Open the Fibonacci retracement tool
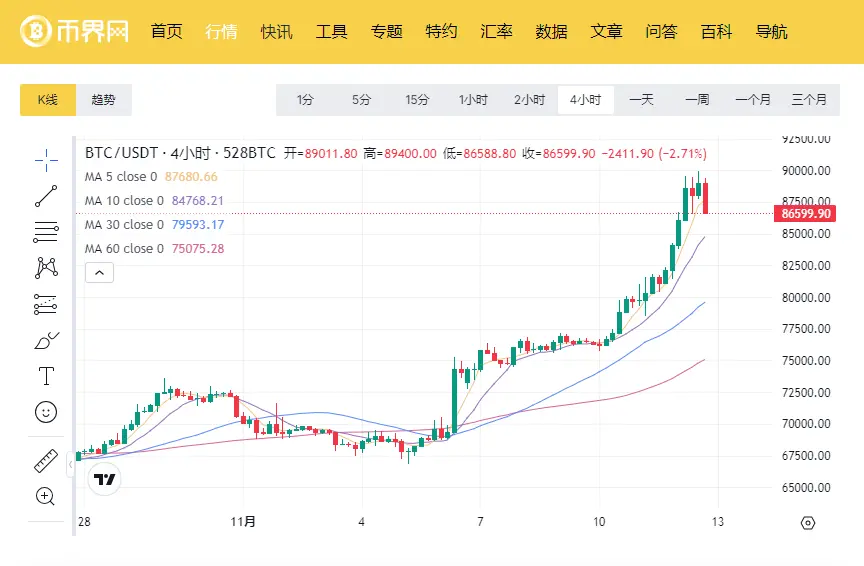This screenshot has width=864, height=566. 46,233
